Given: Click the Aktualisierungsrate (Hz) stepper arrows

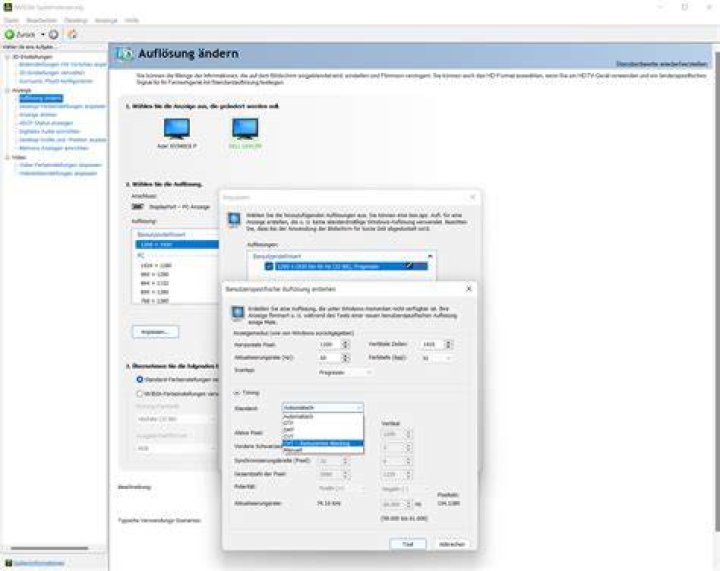Looking at the screenshot, I should tap(346, 358).
